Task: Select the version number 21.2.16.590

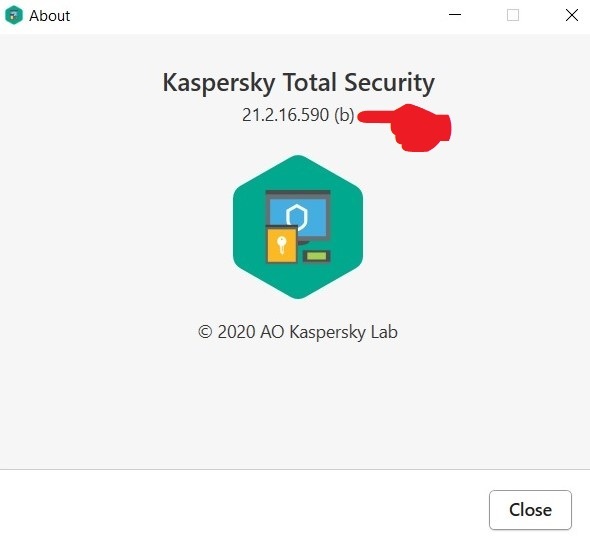Action: (285, 115)
